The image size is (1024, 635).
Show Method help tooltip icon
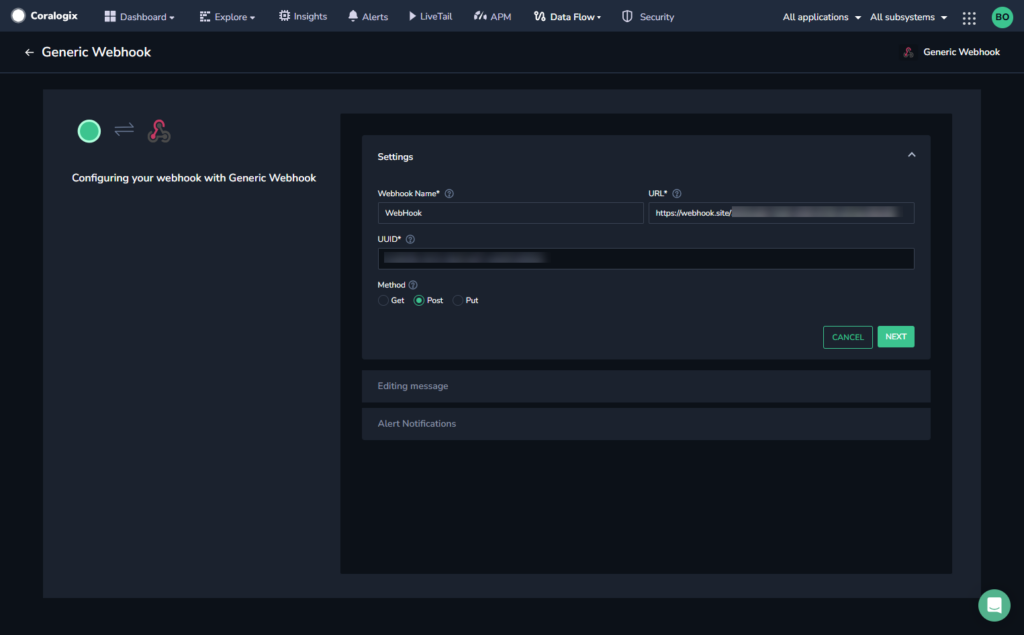tap(413, 285)
